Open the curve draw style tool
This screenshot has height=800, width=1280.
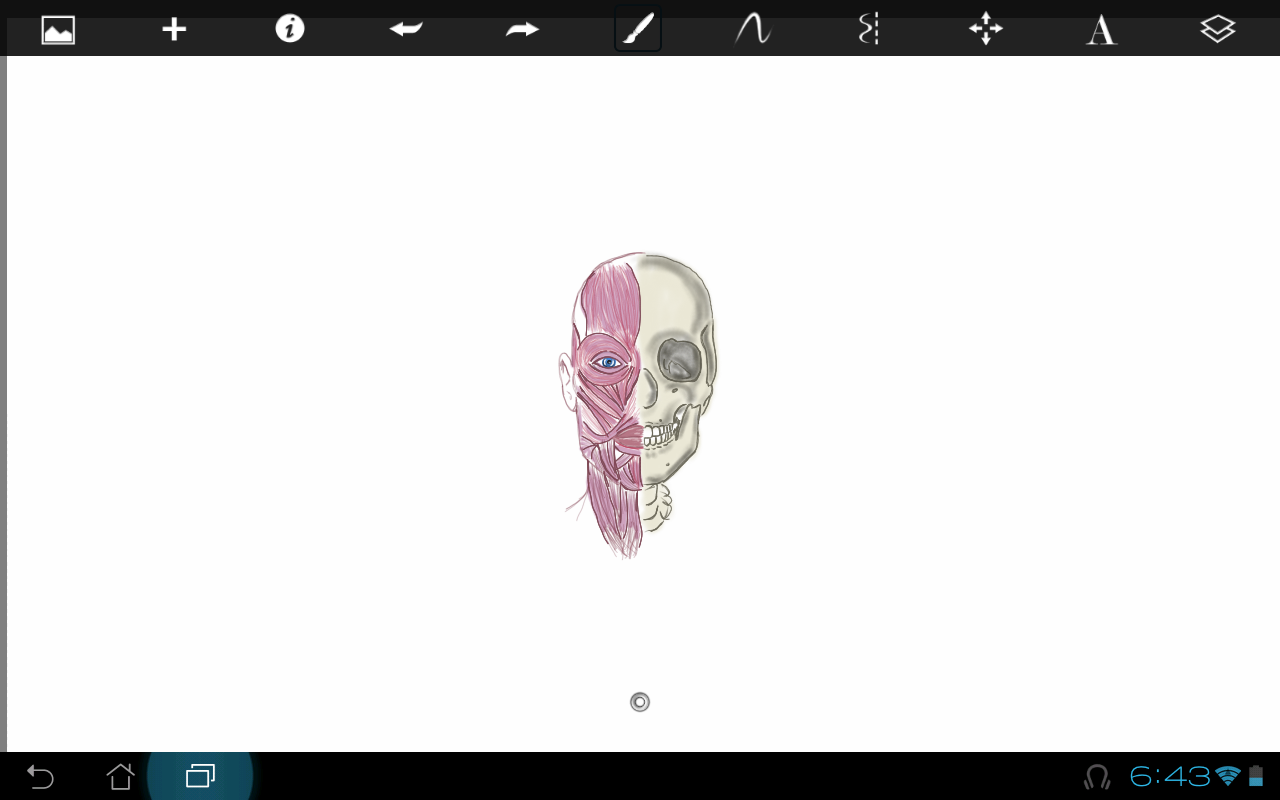point(753,30)
